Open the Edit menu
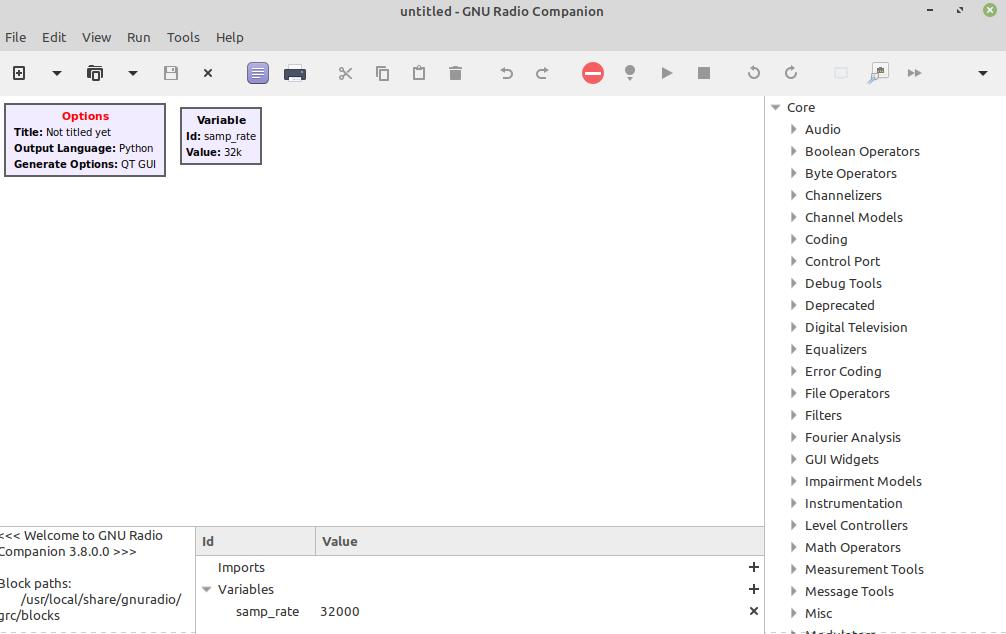This screenshot has height=634, width=1006. pyautogui.click(x=54, y=37)
